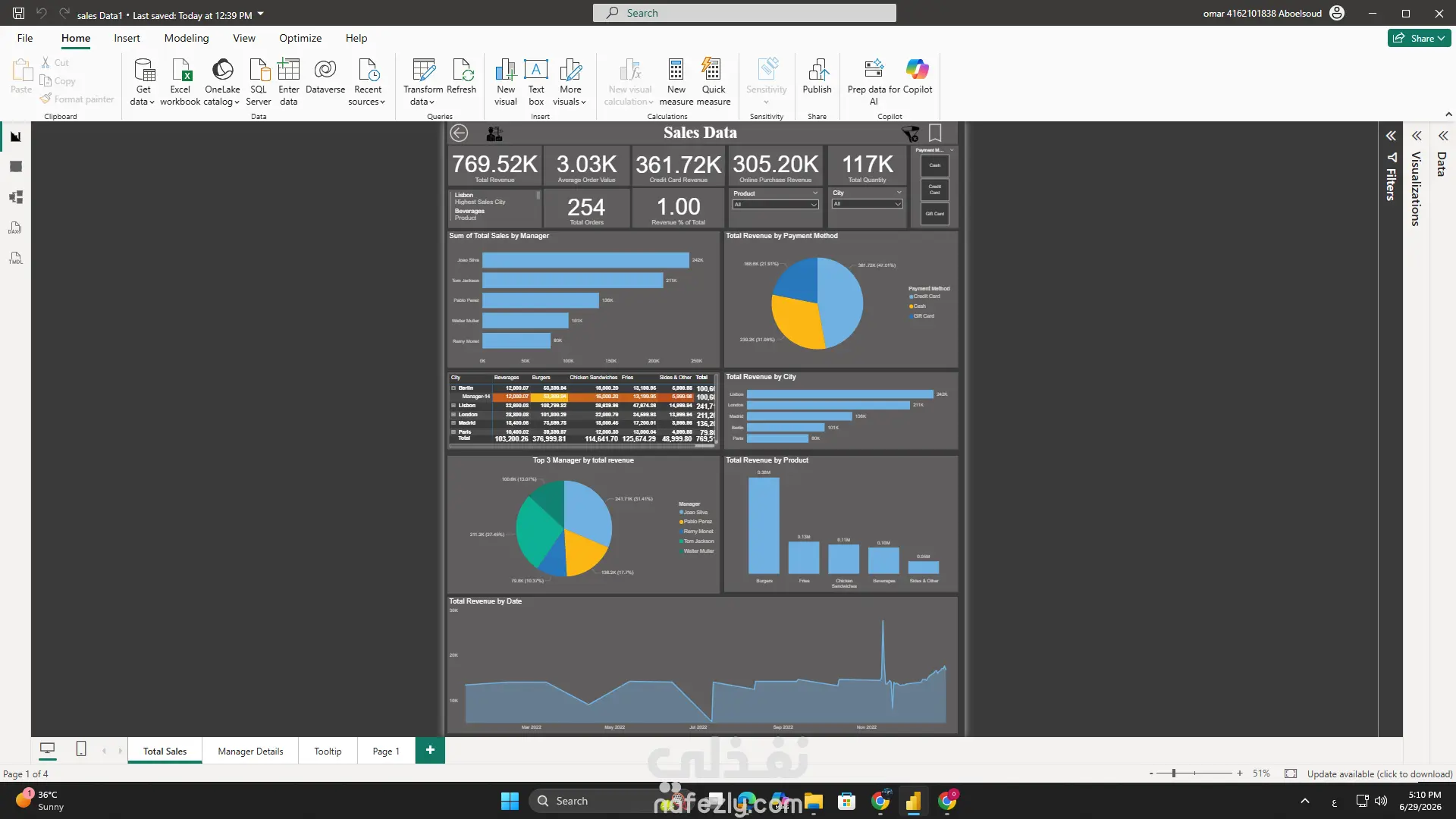1456x819 pixels.
Task: Click the clear filters funnel icon on report
Action: (910, 133)
